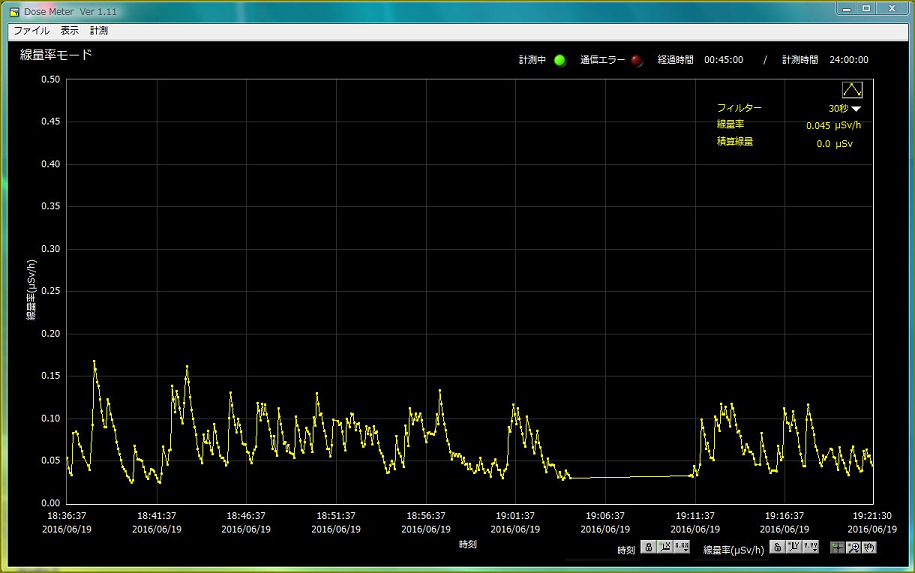Viewport: 915px width, 573px height.
Task: Click the 24:00:00 measurement time value
Action: click(848, 60)
